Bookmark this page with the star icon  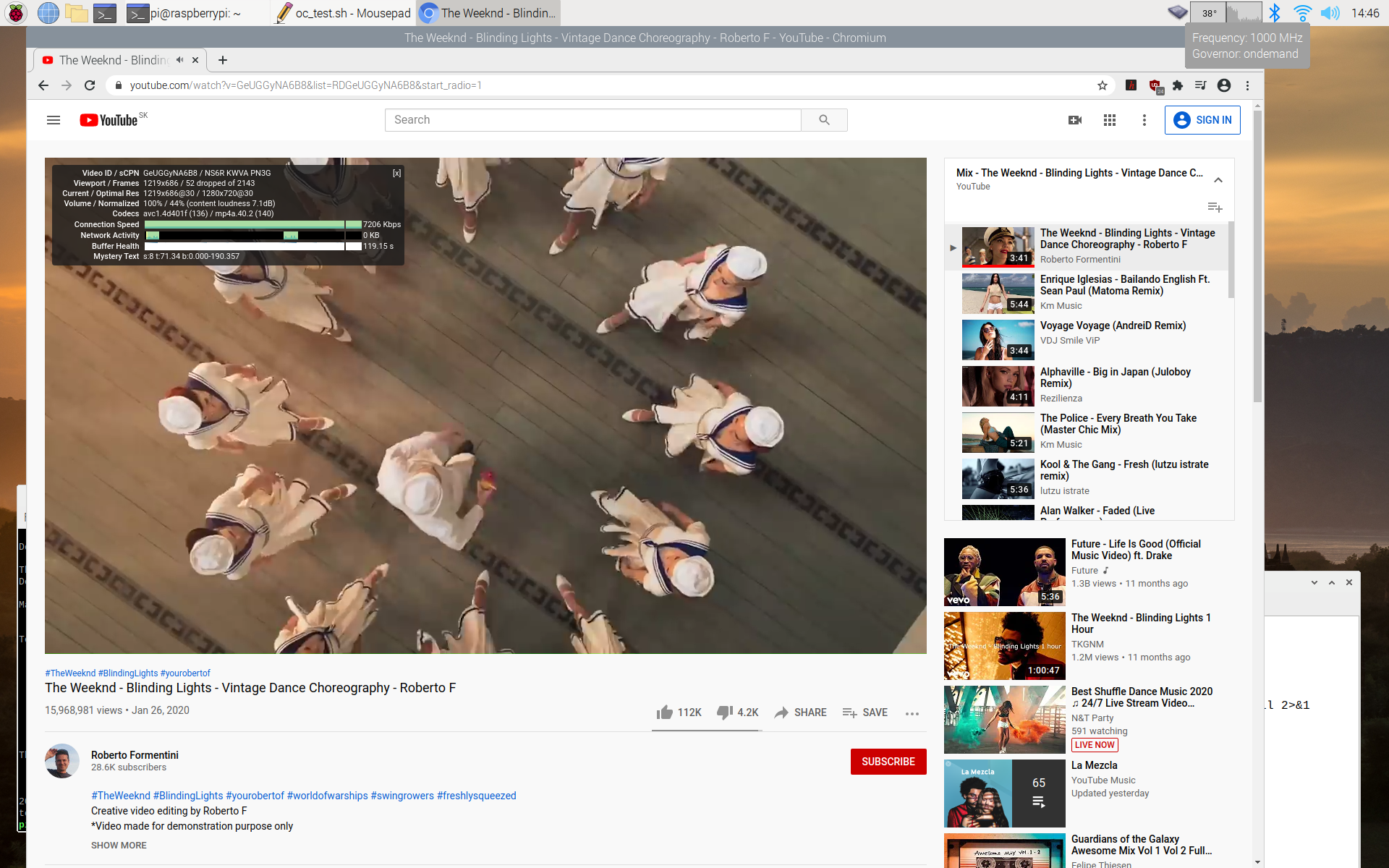[x=1103, y=85]
